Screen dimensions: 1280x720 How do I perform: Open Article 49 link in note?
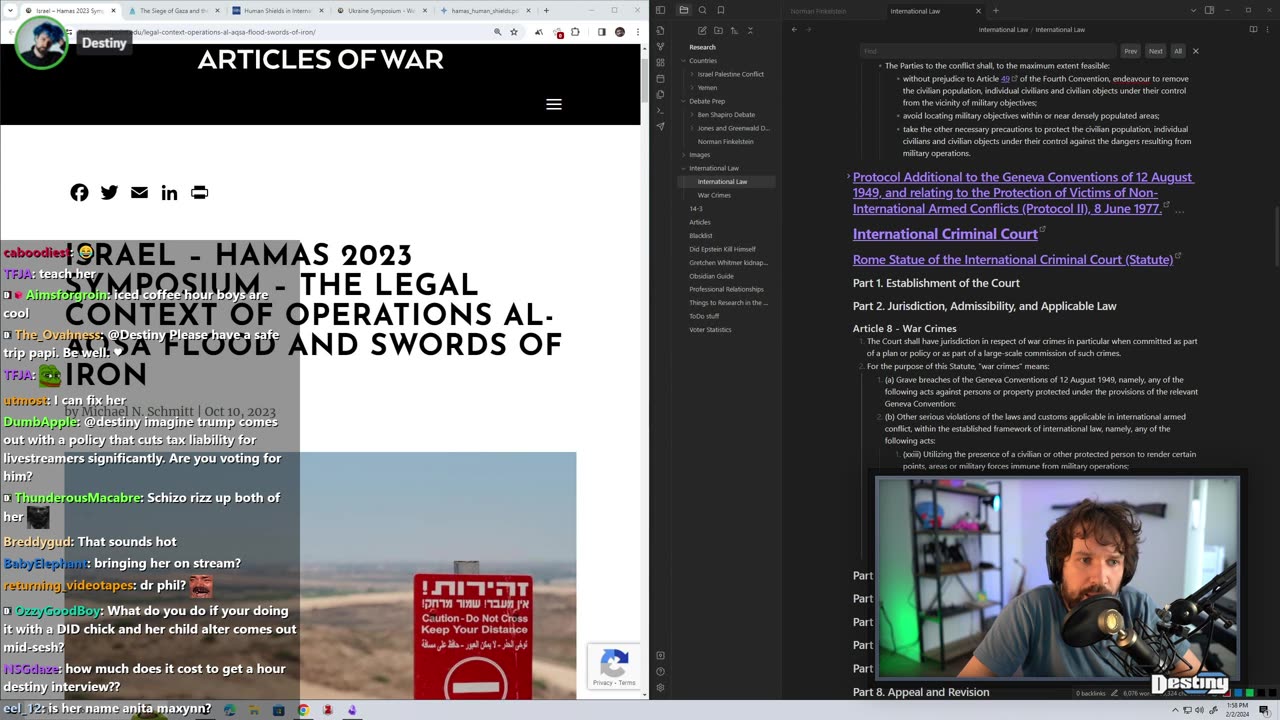(1005, 79)
